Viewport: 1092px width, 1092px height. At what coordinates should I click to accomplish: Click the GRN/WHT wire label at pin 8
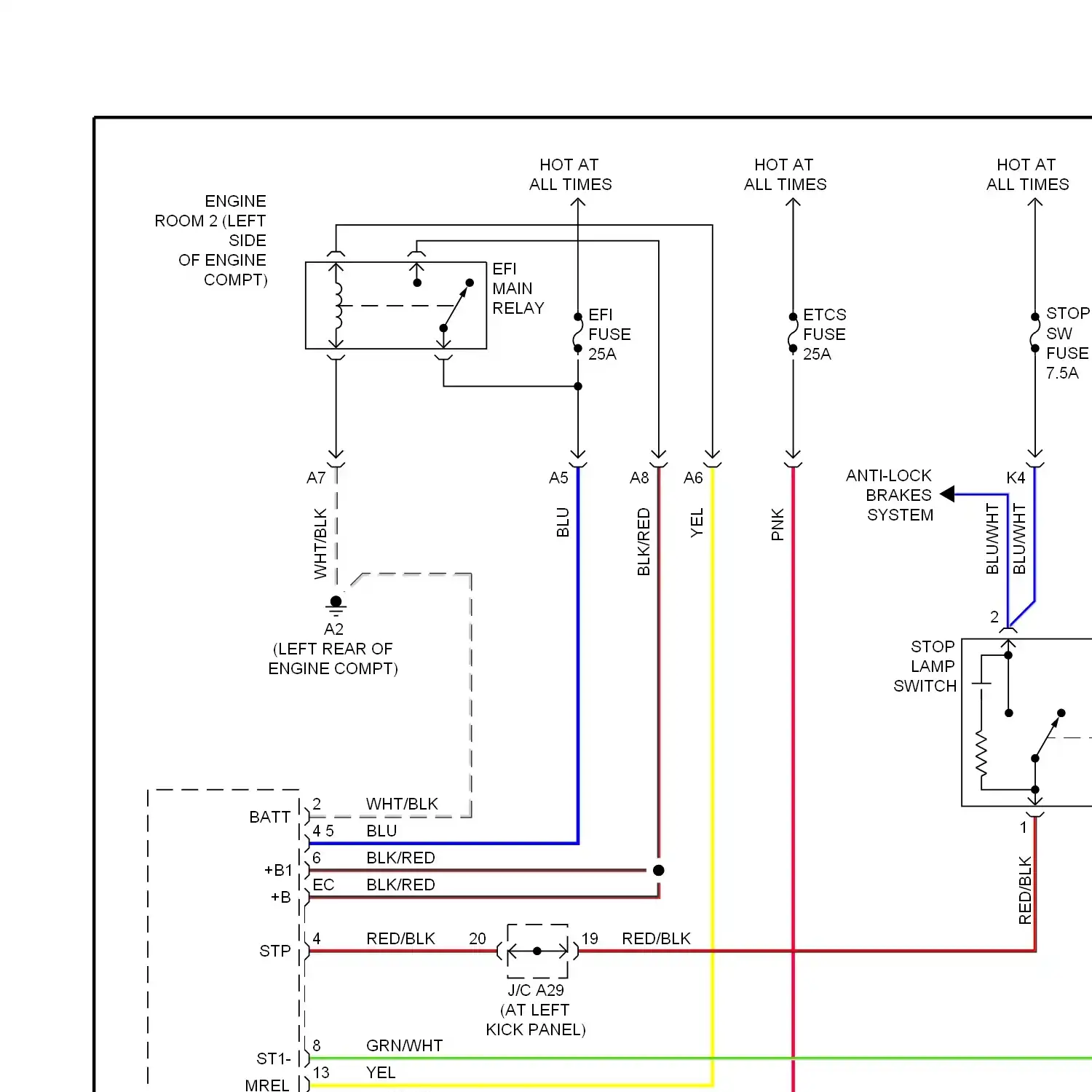point(404,1045)
